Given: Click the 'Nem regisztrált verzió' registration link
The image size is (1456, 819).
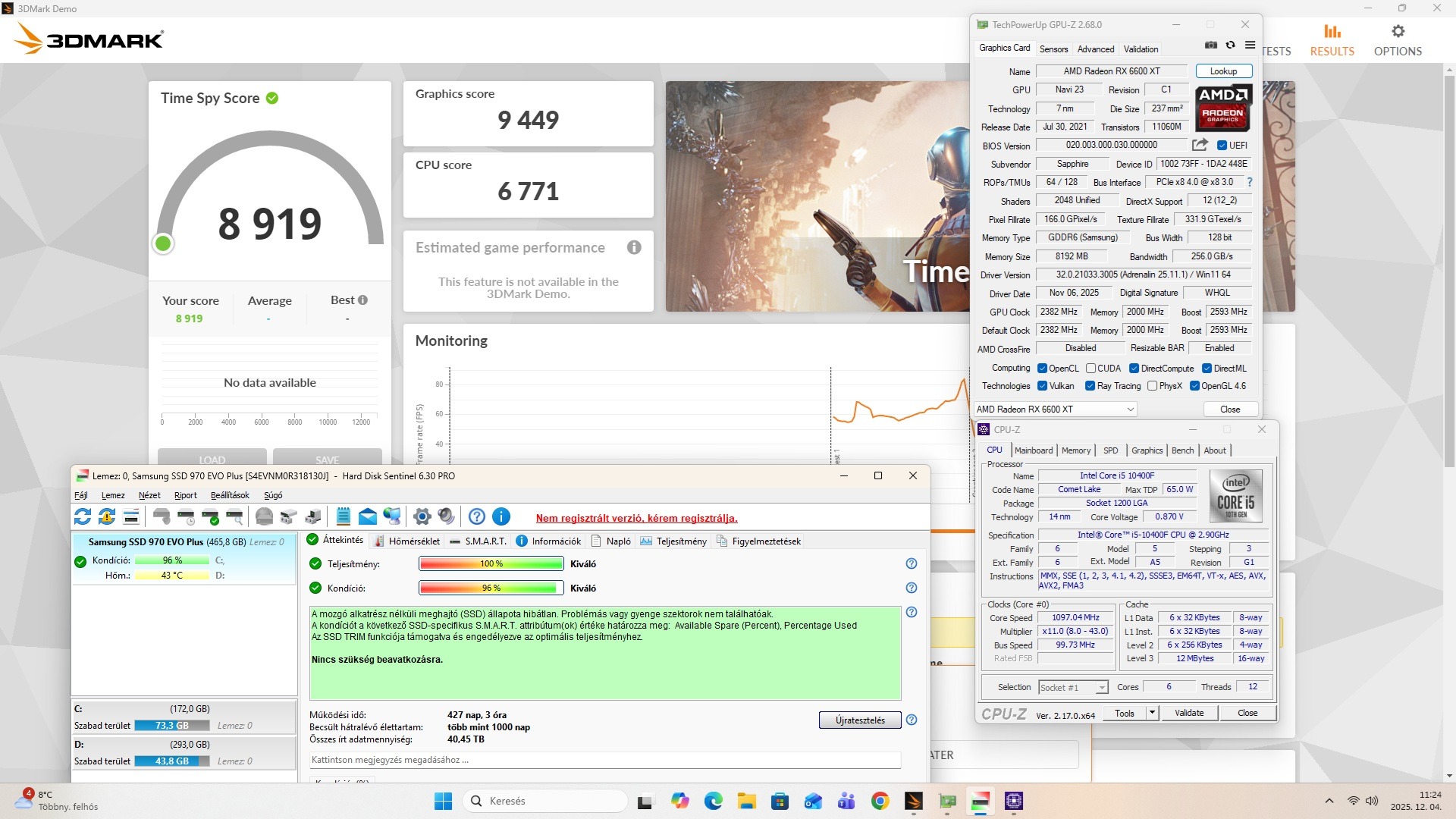Looking at the screenshot, I should pyautogui.click(x=636, y=519).
